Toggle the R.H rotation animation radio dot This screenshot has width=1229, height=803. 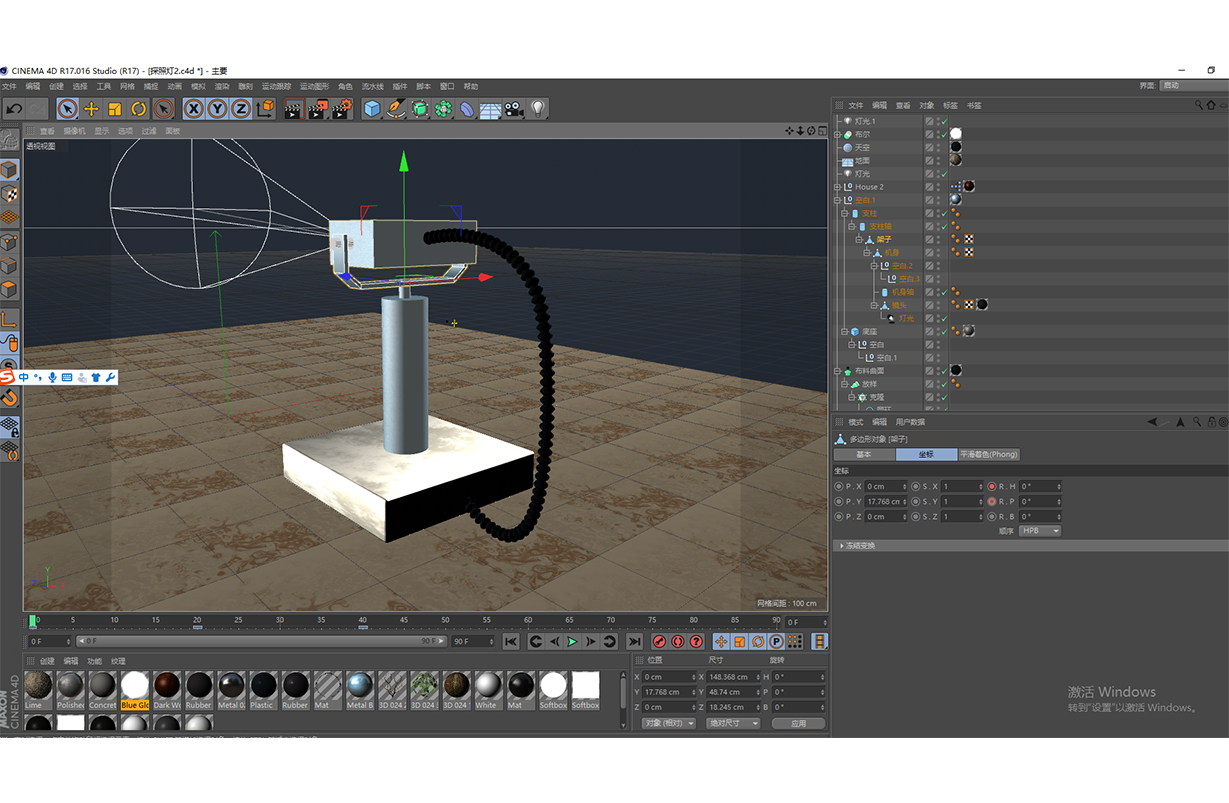point(992,487)
